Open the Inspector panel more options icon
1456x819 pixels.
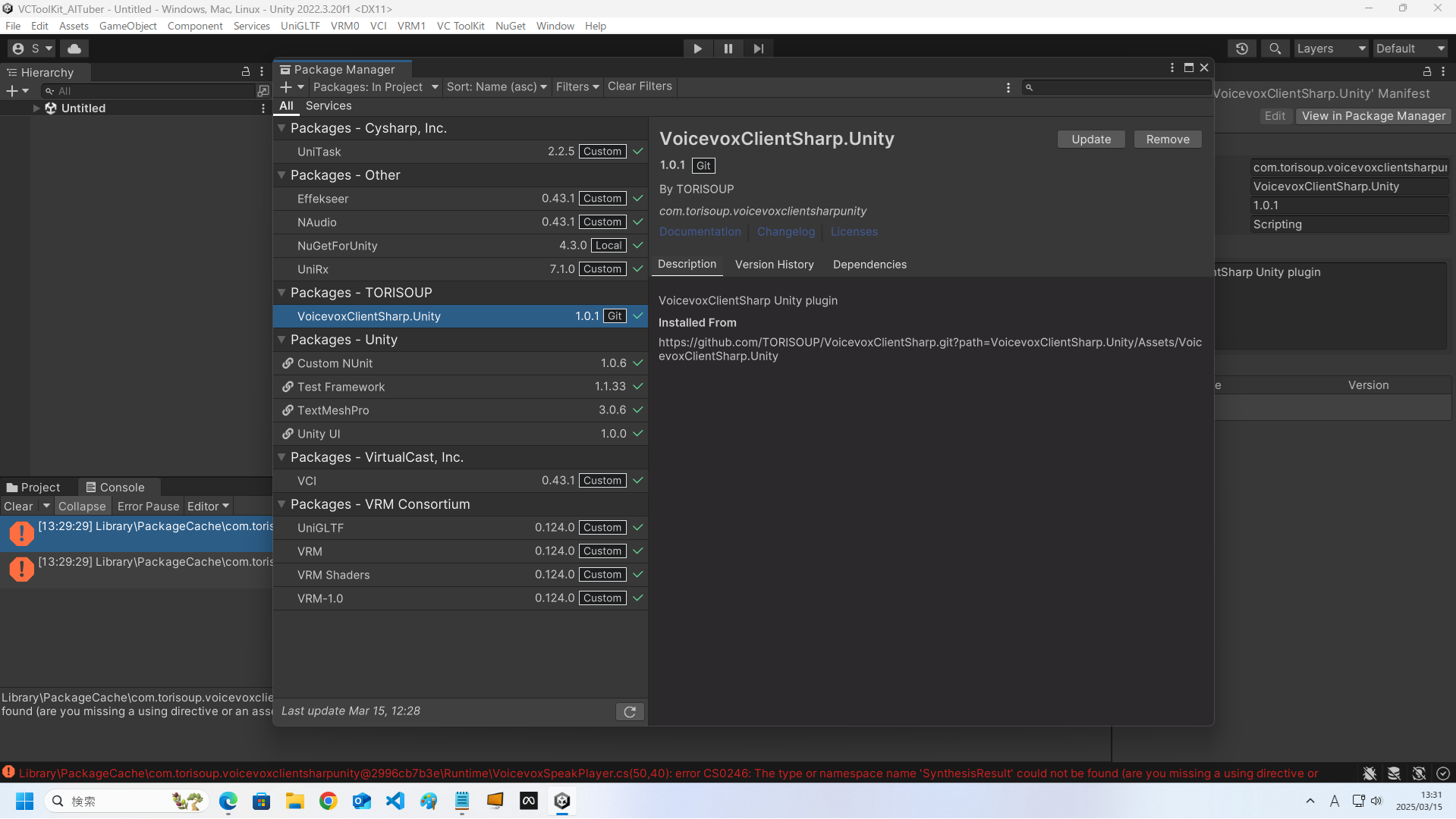click(x=1443, y=71)
